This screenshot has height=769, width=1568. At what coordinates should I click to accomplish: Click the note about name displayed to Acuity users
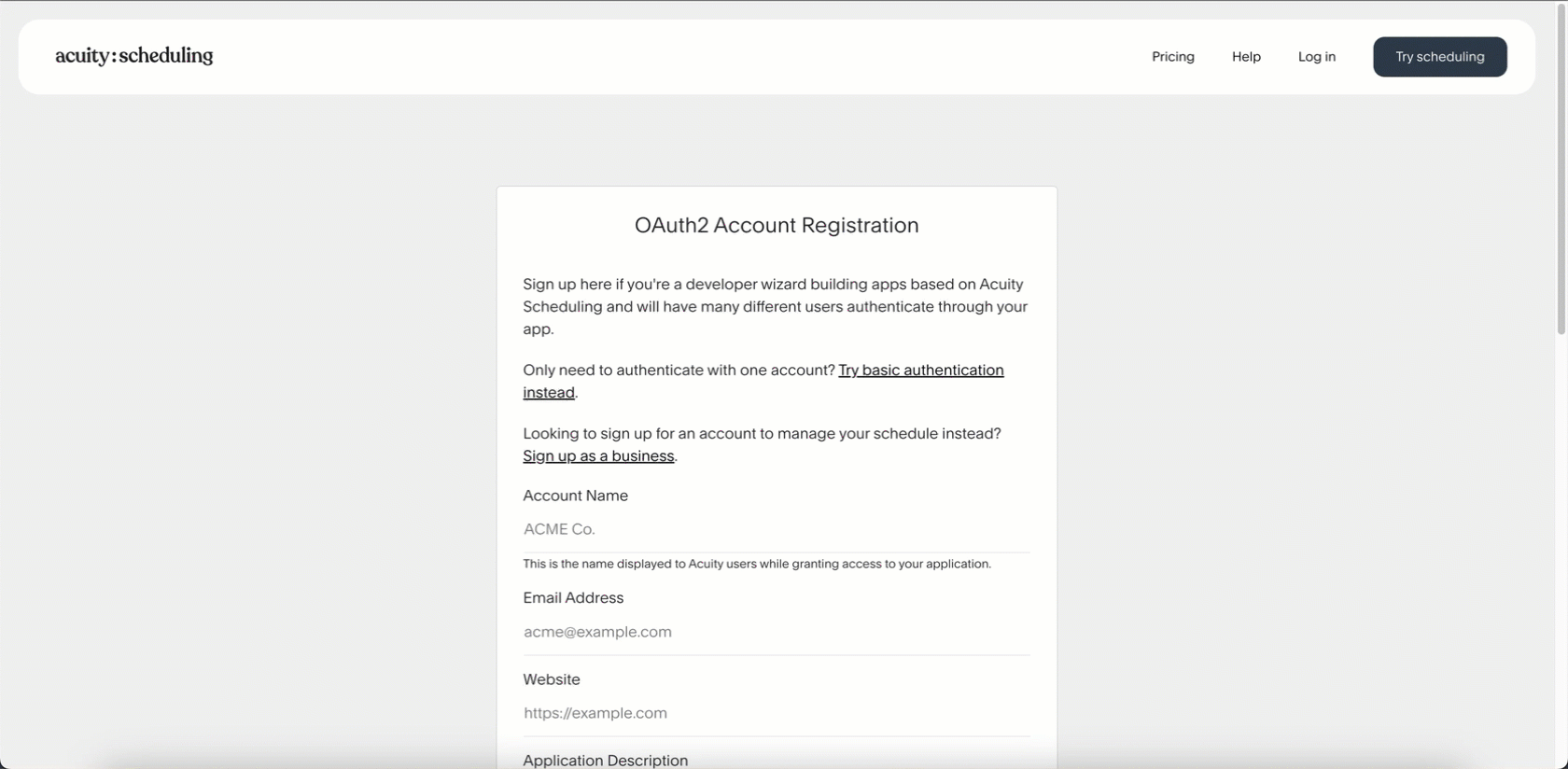coord(757,564)
